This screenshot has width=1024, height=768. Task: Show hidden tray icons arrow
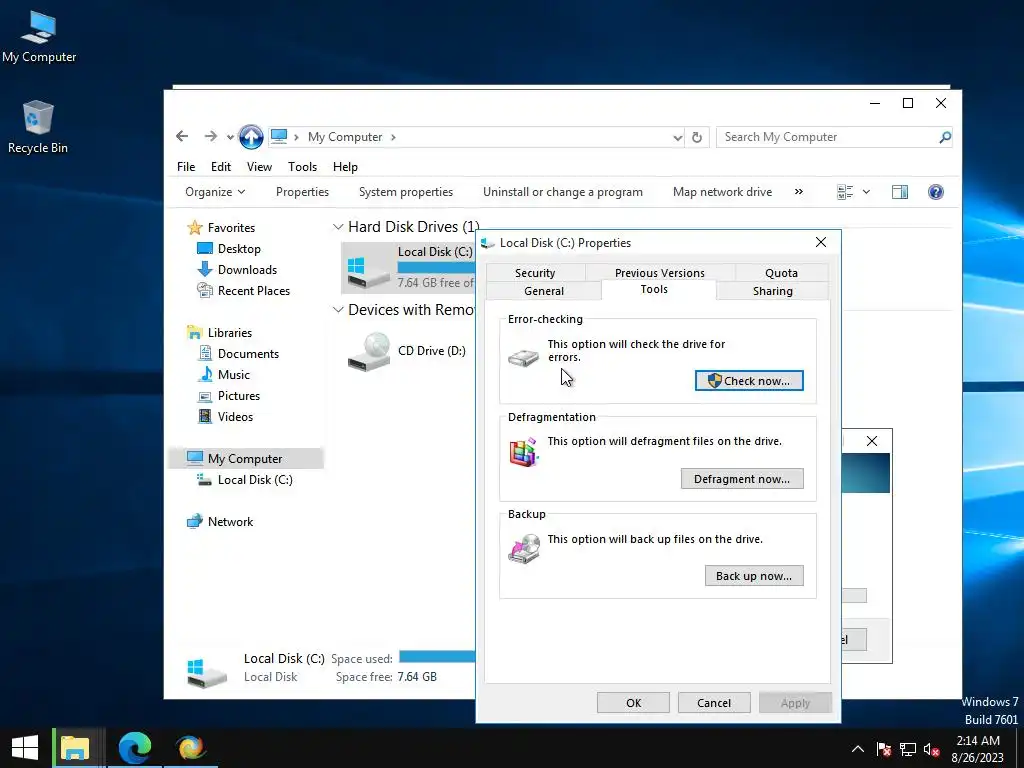858,749
